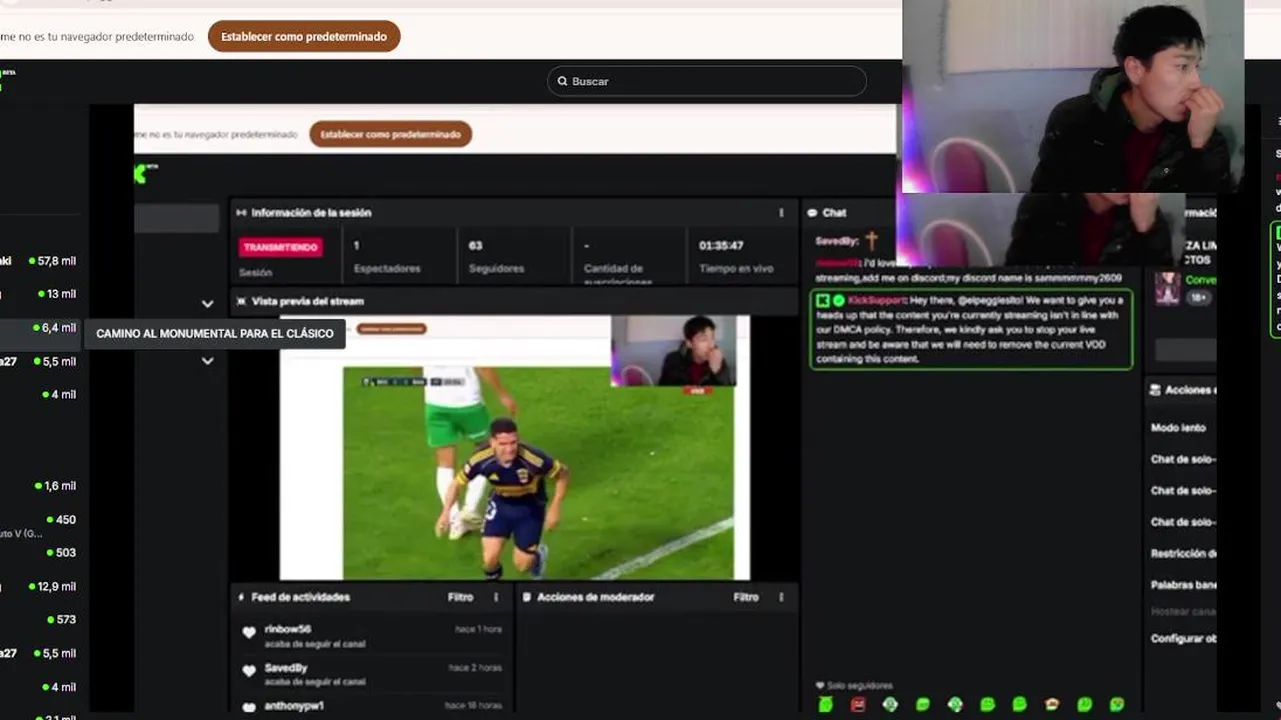Click the Chat panel speech bubble icon
The width and height of the screenshot is (1281, 720).
pos(813,213)
